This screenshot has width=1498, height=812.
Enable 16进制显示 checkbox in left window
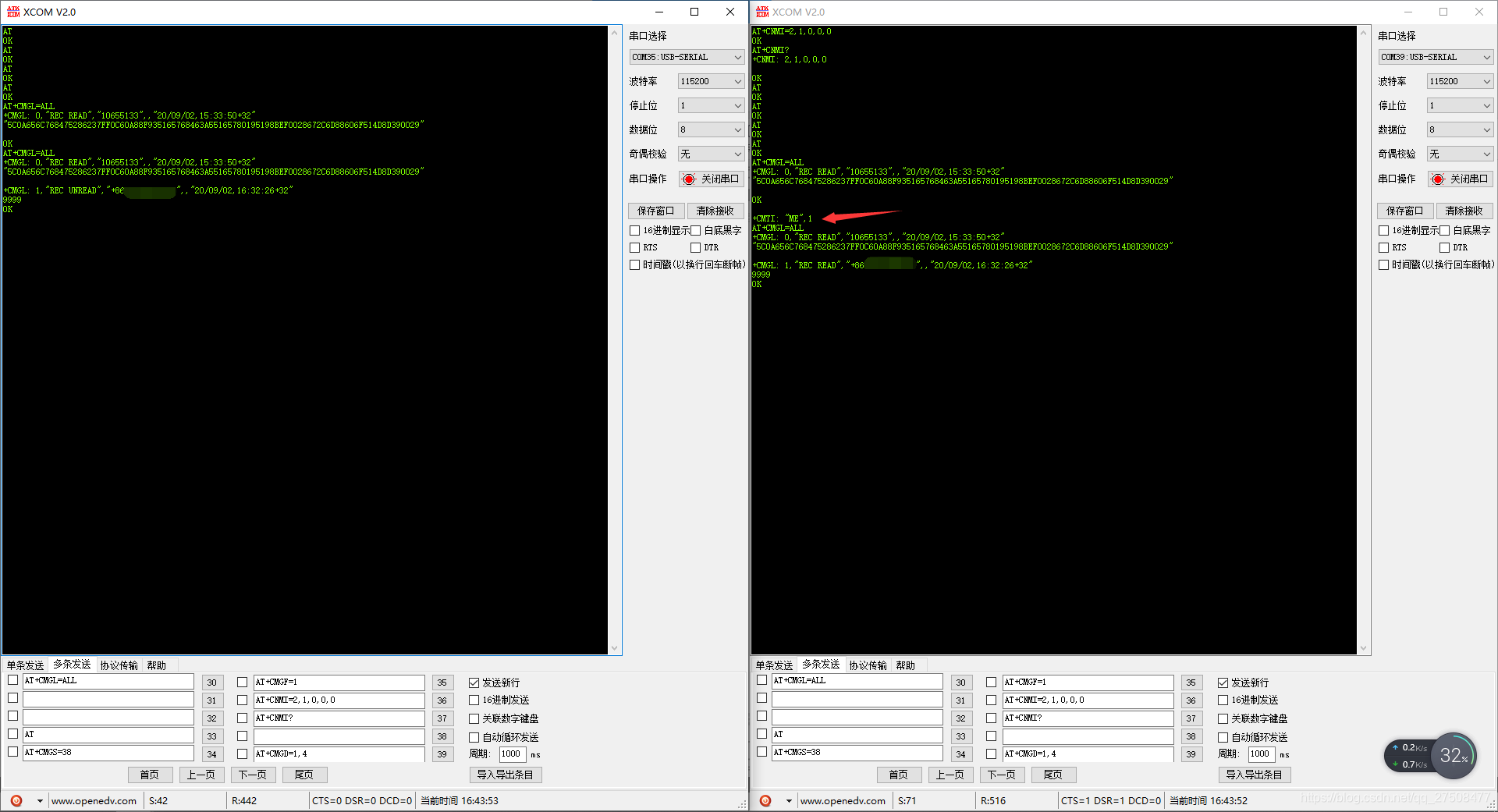635,230
